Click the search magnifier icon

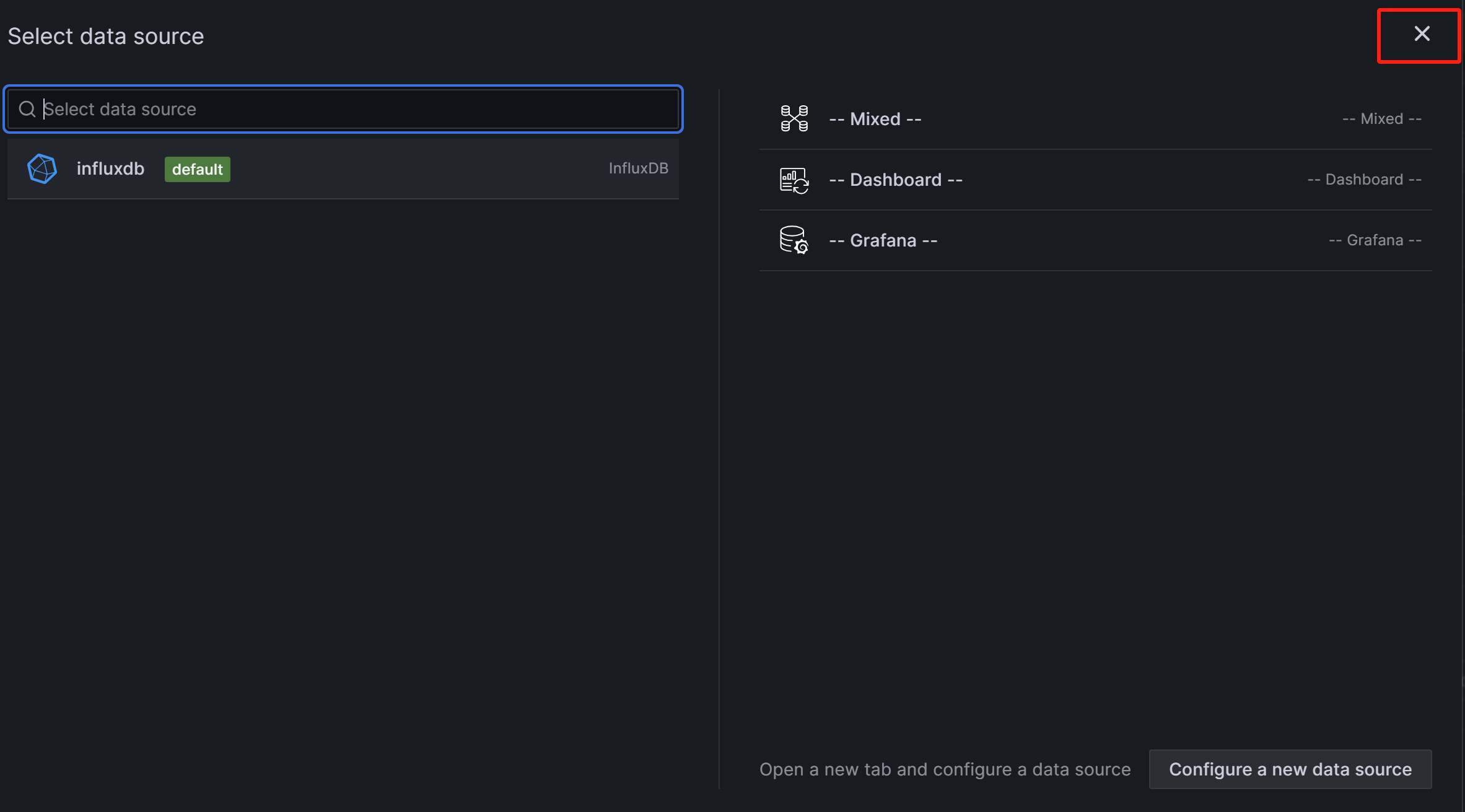click(x=27, y=109)
